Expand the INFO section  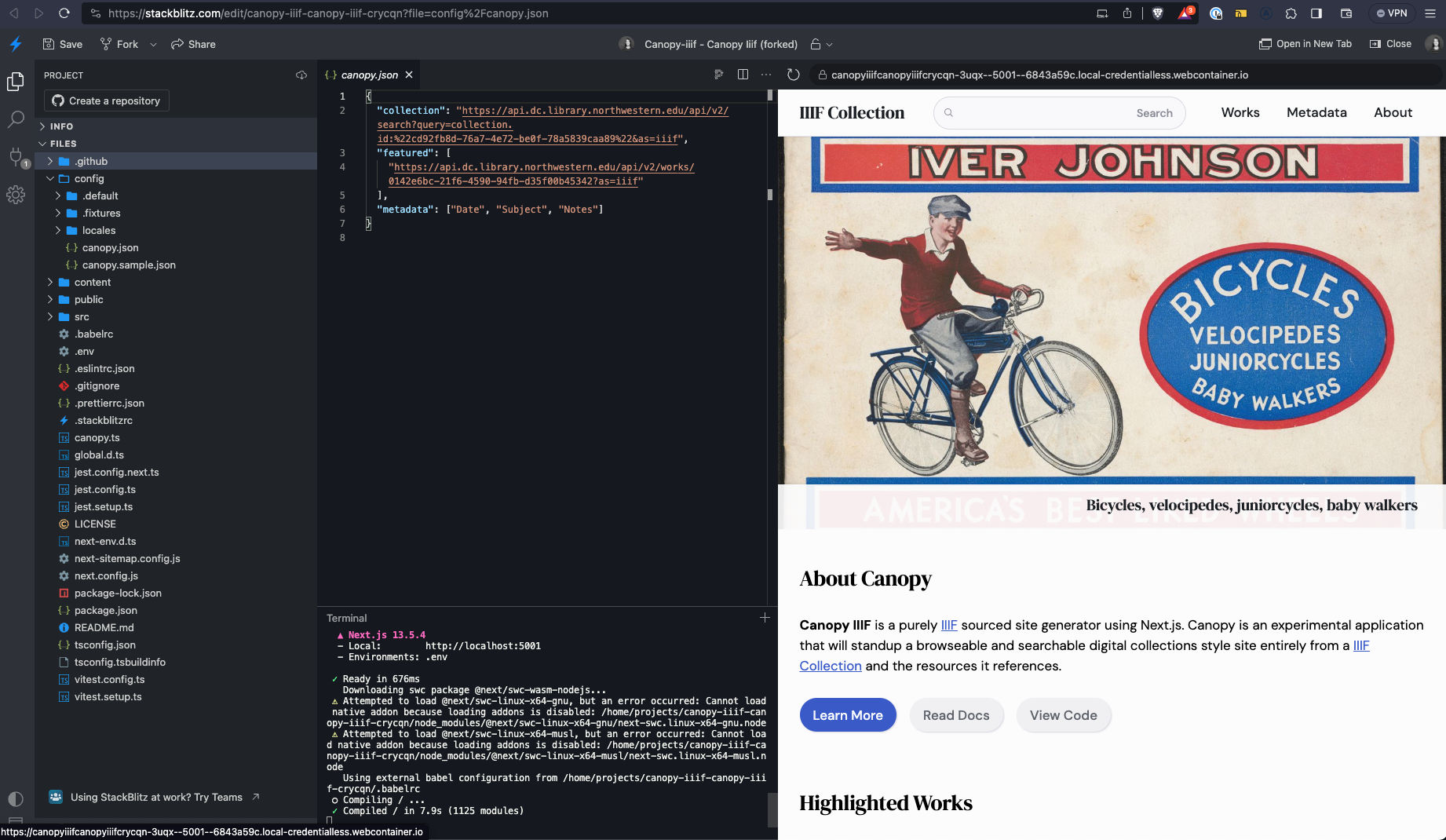click(x=61, y=126)
